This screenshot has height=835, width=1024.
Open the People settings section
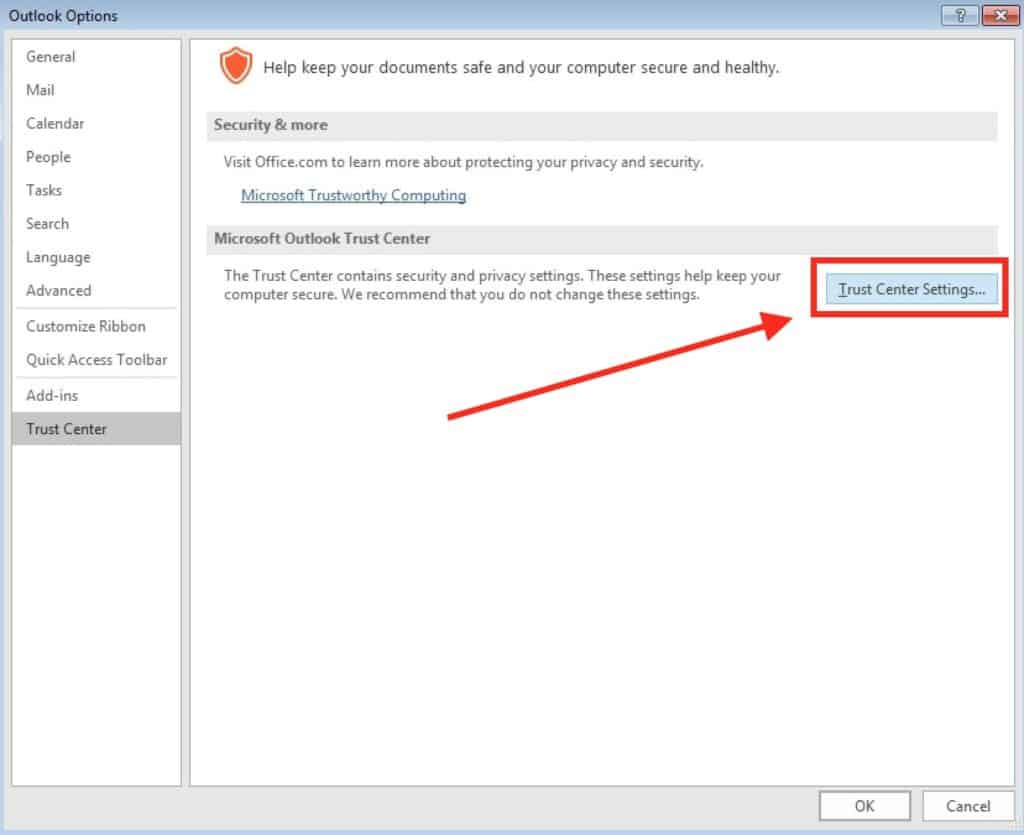tap(48, 157)
